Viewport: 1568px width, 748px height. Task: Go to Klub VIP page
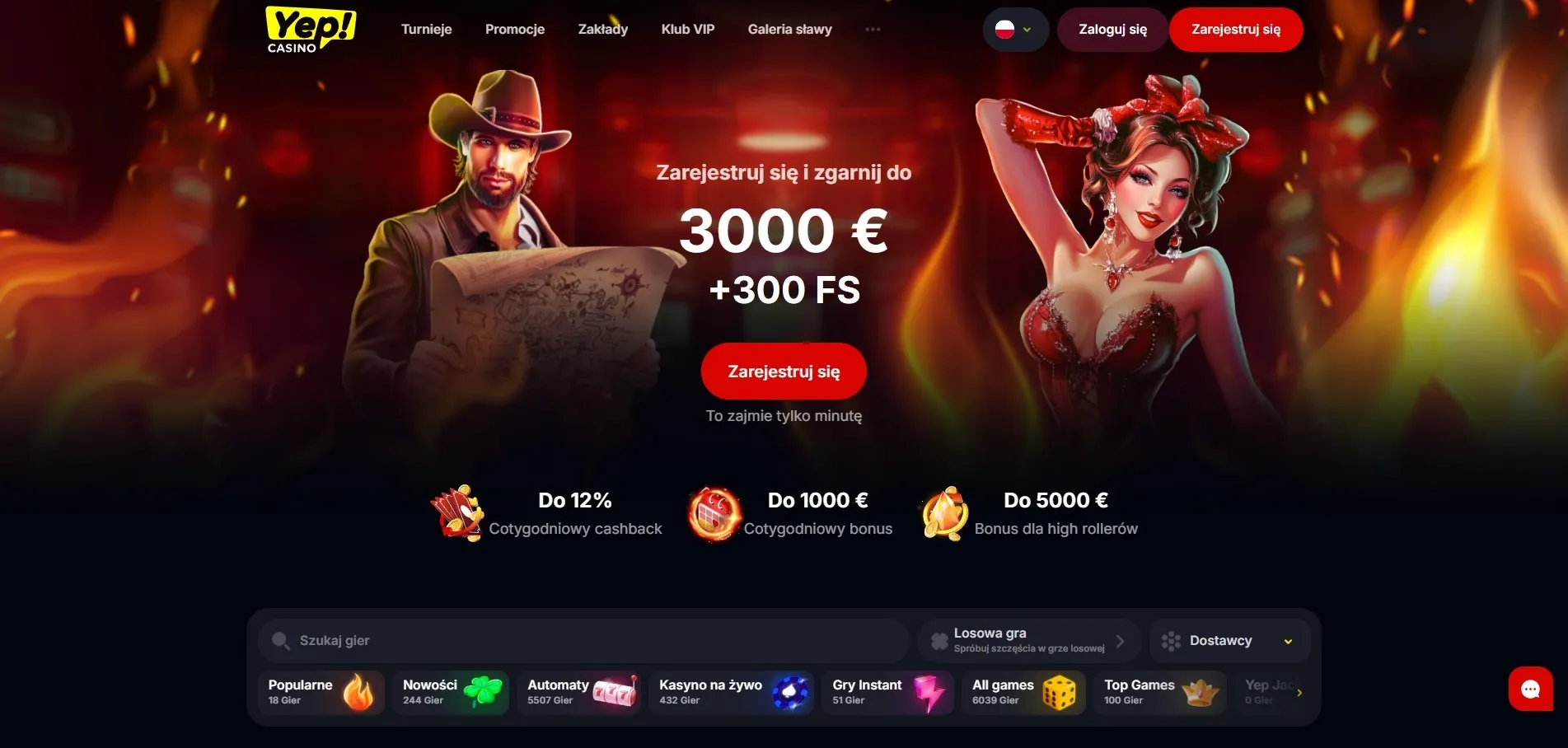pyautogui.click(x=687, y=30)
